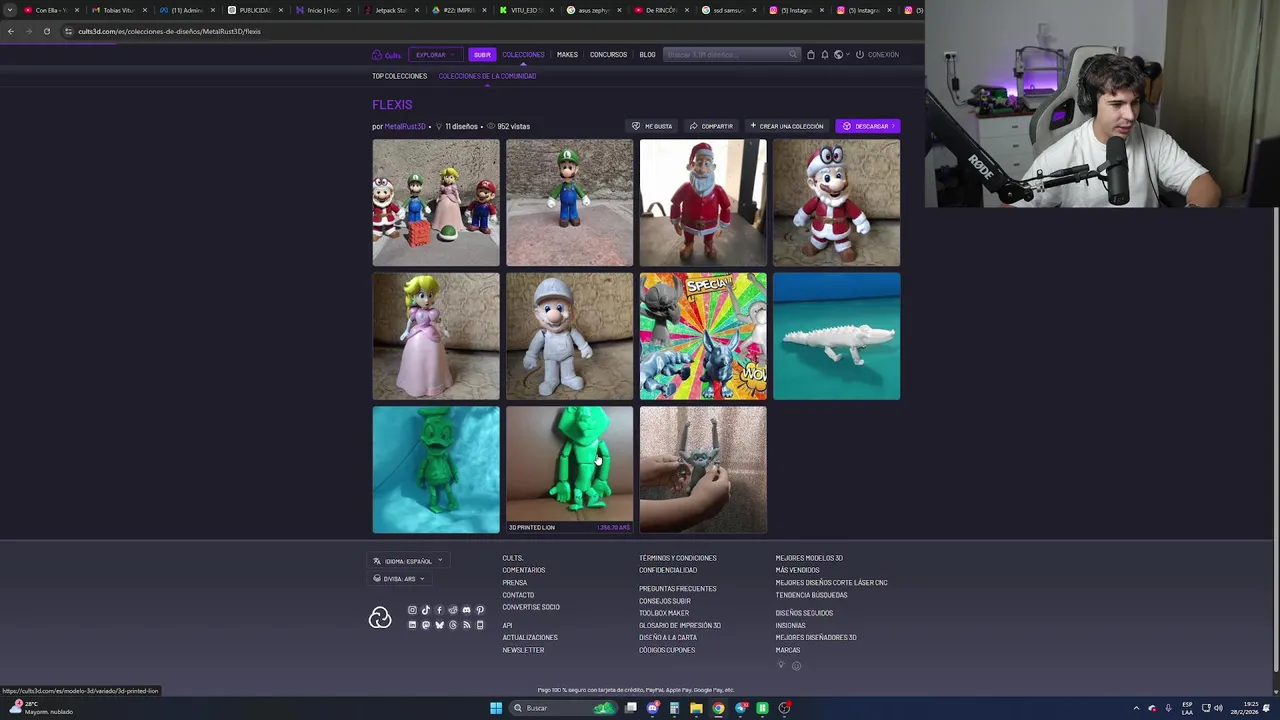Switch to the Jetpack browser tab
This screenshot has width=1280, height=720.
pyautogui.click(x=390, y=10)
